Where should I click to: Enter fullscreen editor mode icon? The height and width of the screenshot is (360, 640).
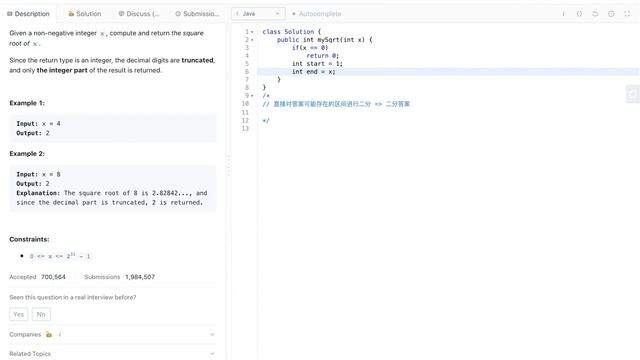(x=627, y=14)
